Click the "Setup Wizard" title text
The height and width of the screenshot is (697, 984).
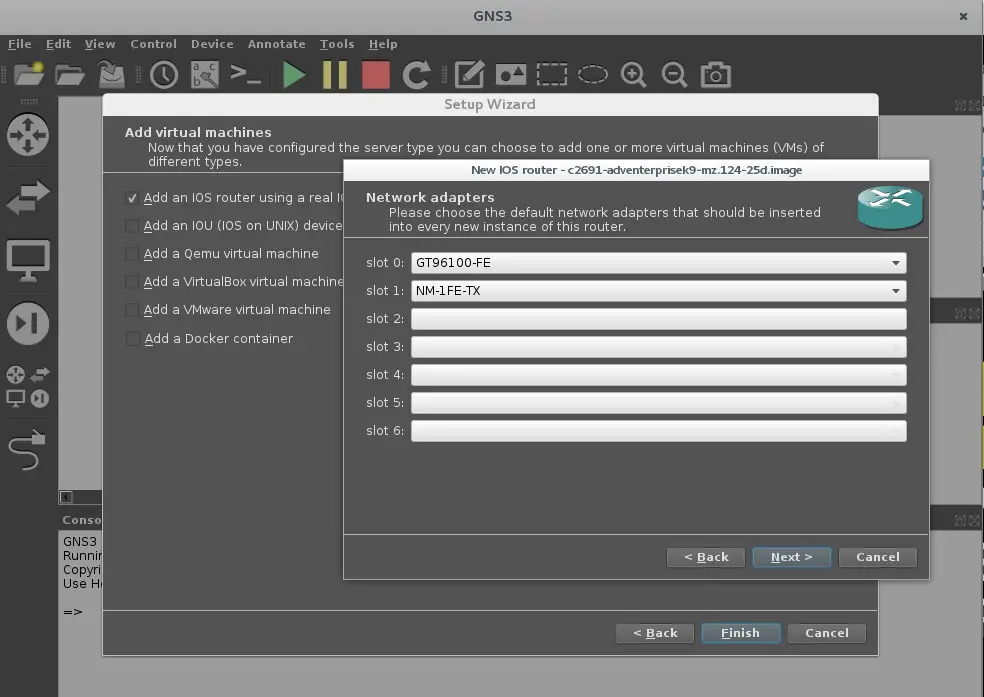(489, 104)
